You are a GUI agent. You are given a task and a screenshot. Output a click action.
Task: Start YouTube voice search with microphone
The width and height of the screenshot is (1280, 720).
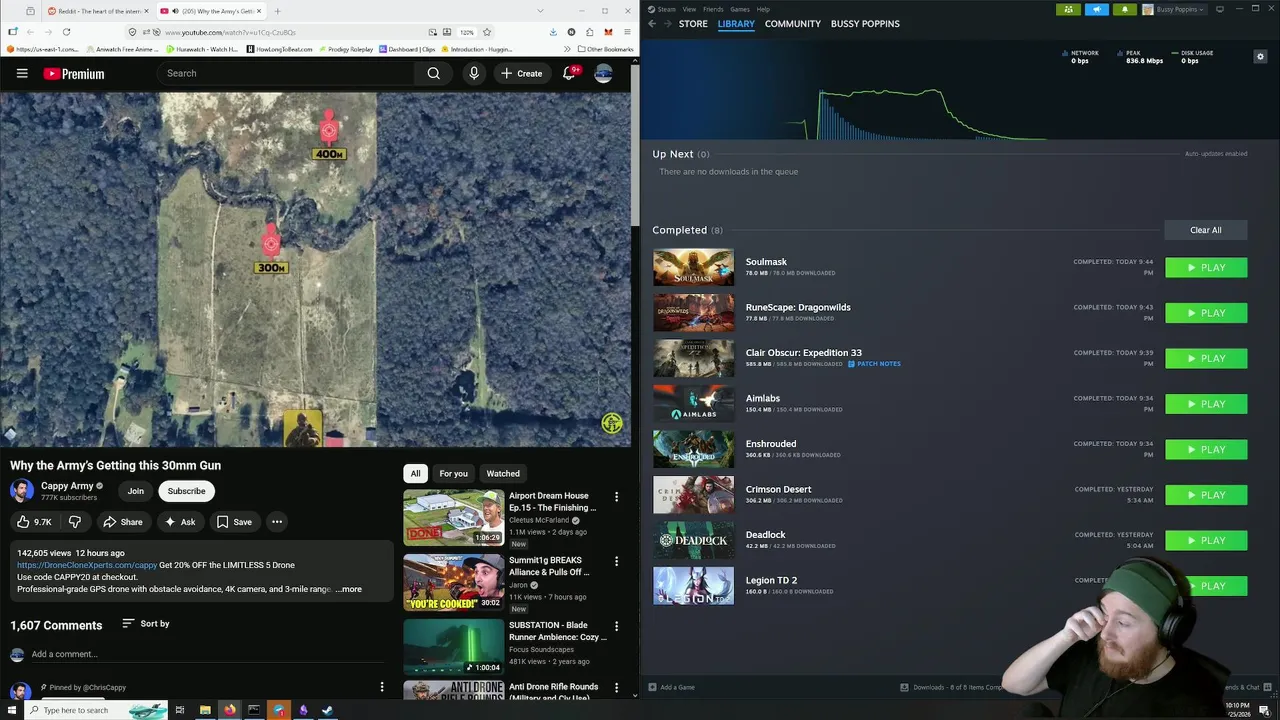(474, 73)
